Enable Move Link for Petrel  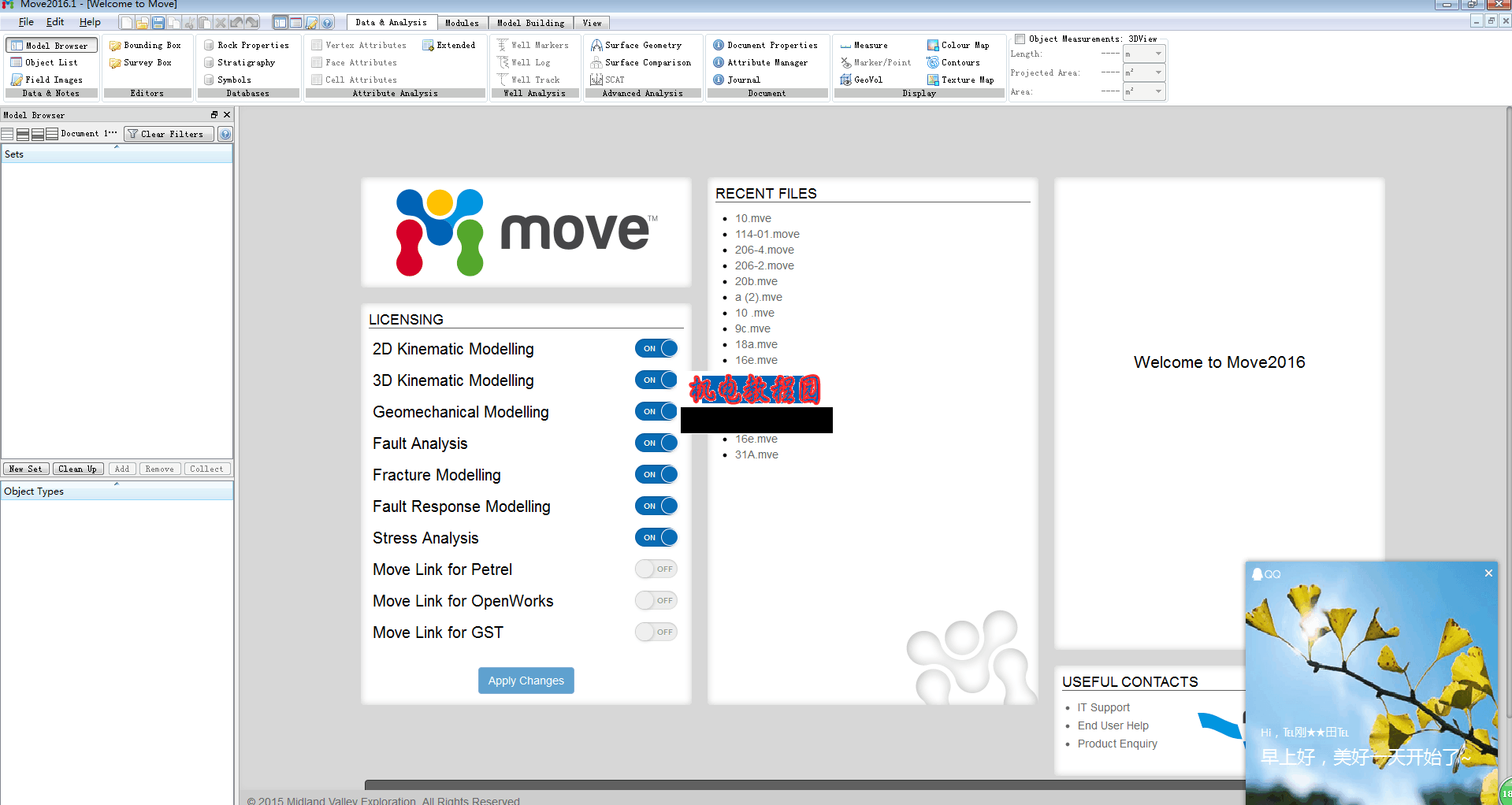point(656,569)
